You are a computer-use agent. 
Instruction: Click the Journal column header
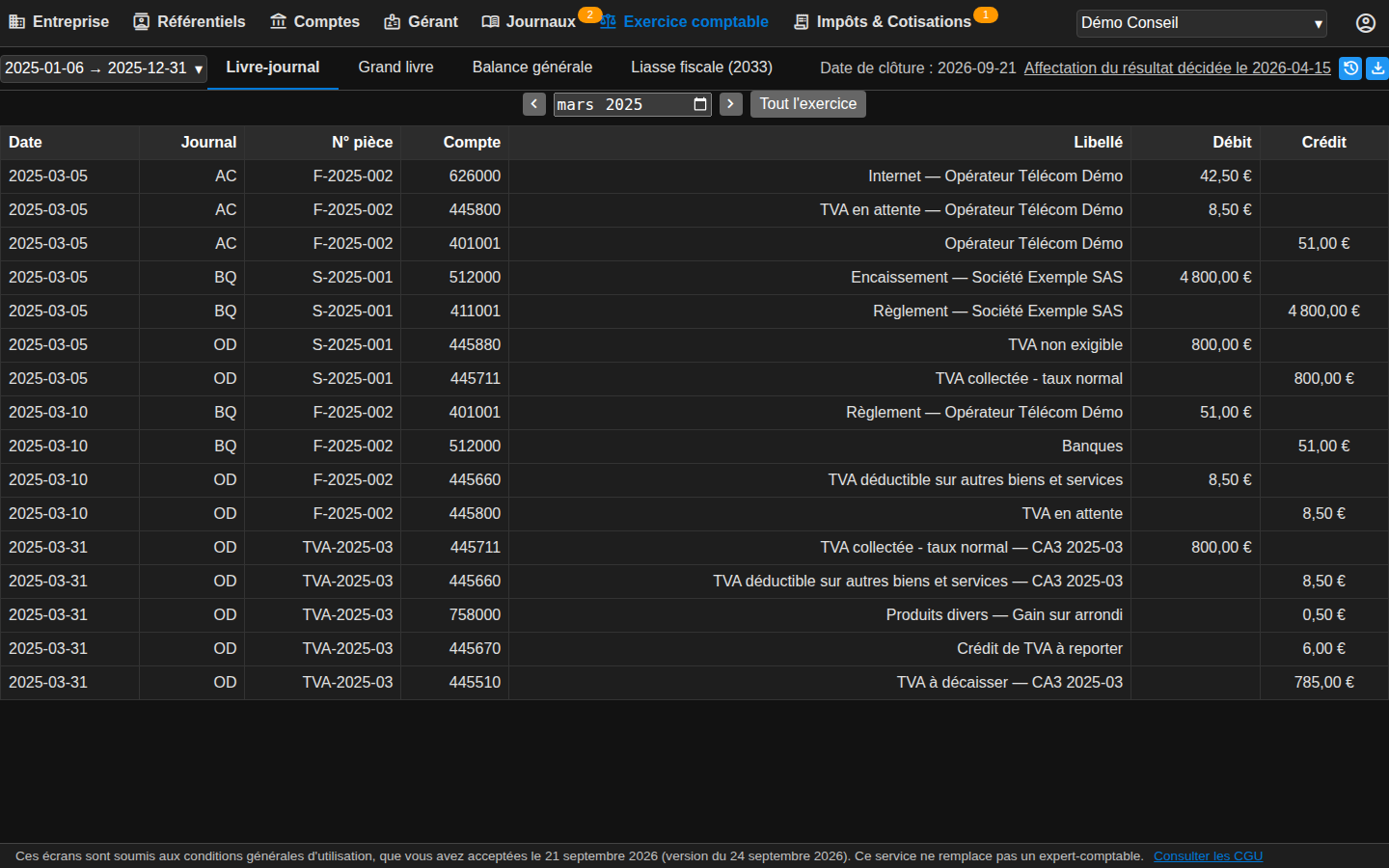click(x=192, y=143)
